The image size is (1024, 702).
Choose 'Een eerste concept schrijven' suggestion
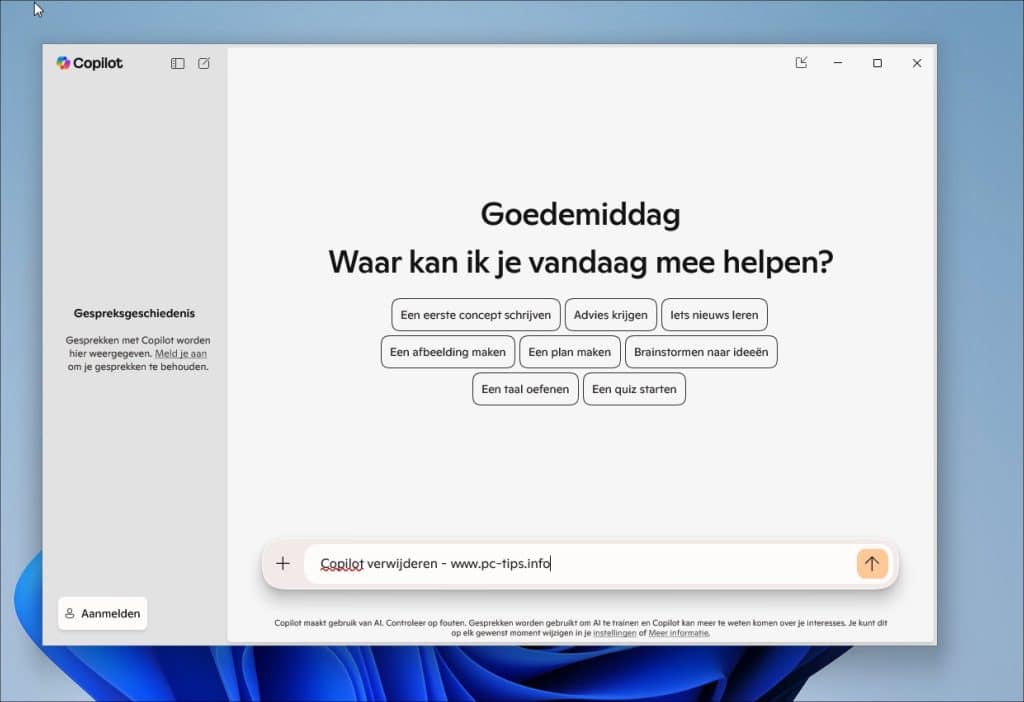point(475,315)
